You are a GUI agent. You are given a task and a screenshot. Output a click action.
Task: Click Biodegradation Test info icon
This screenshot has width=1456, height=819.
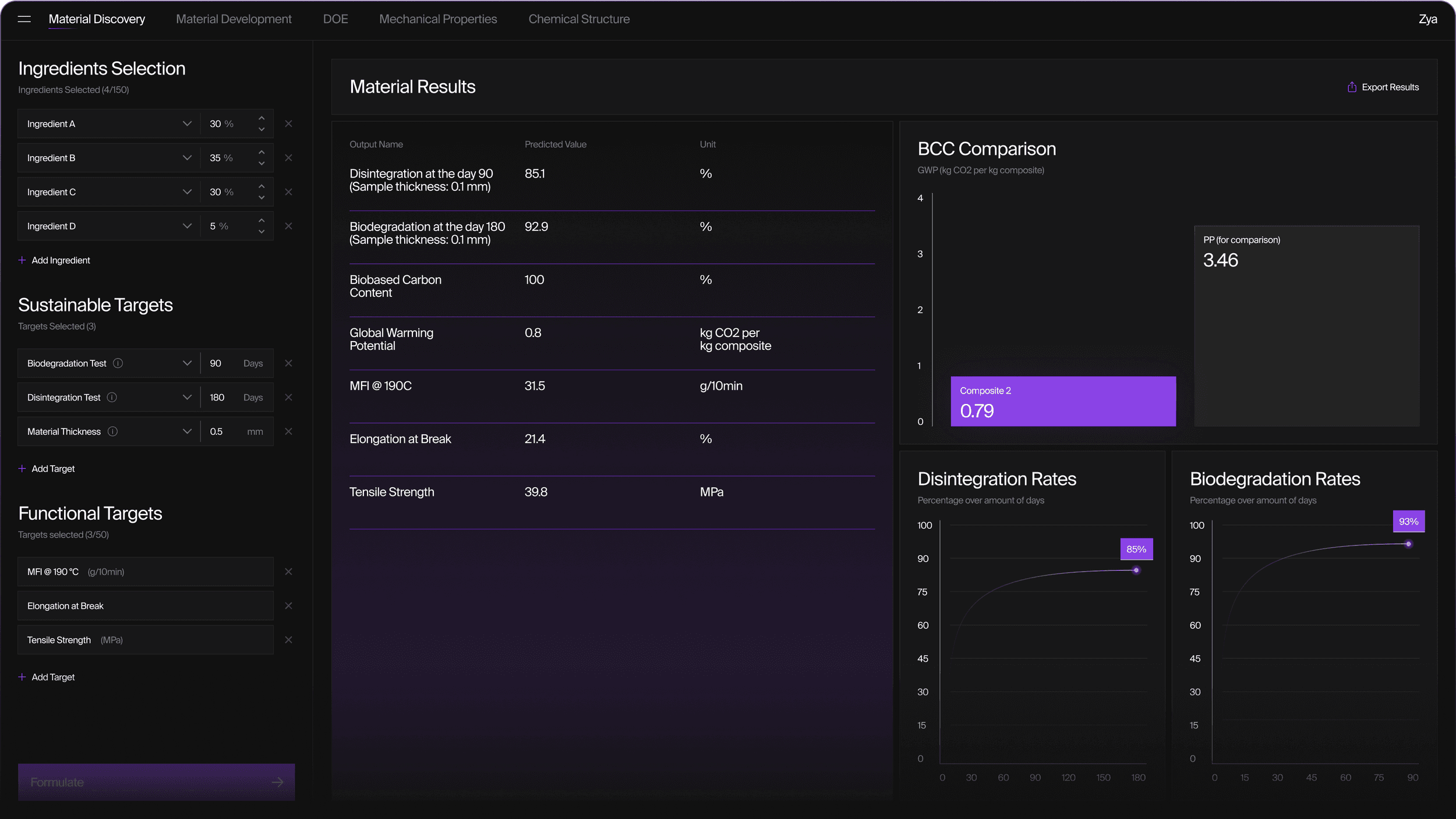pyautogui.click(x=118, y=363)
